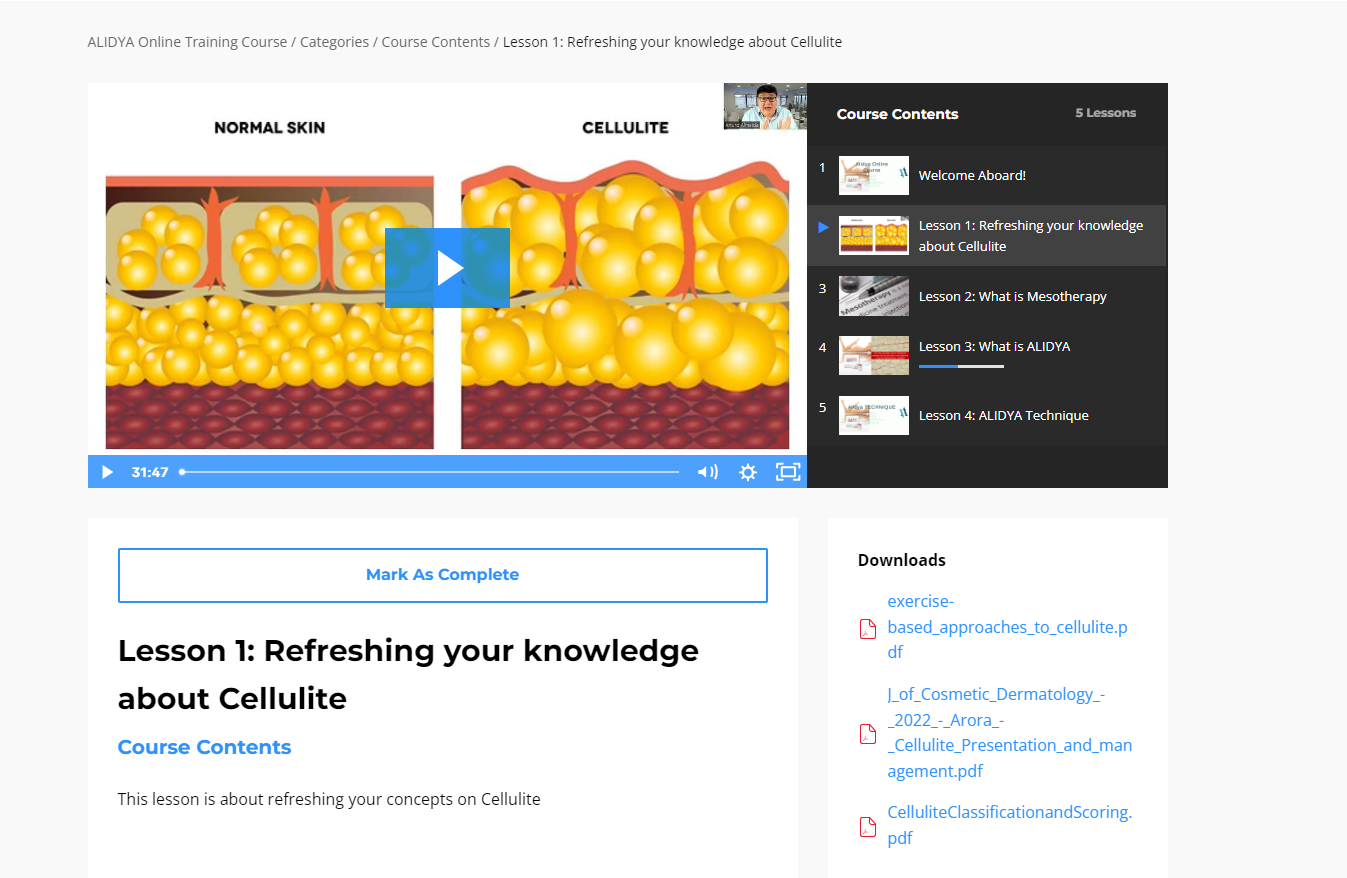Click the Lesson 4 ALIDYA Technique thumbnail
The image size is (1347, 878).
[874, 415]
